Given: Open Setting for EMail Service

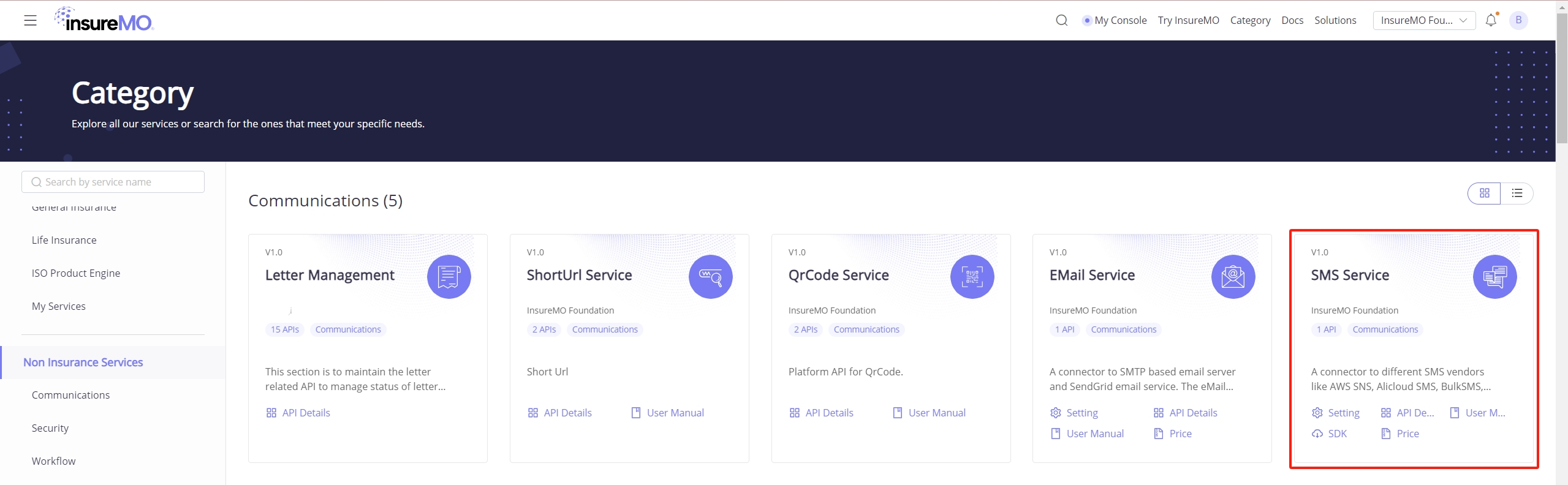Looking at the screenshot, I should (1074, 413).
